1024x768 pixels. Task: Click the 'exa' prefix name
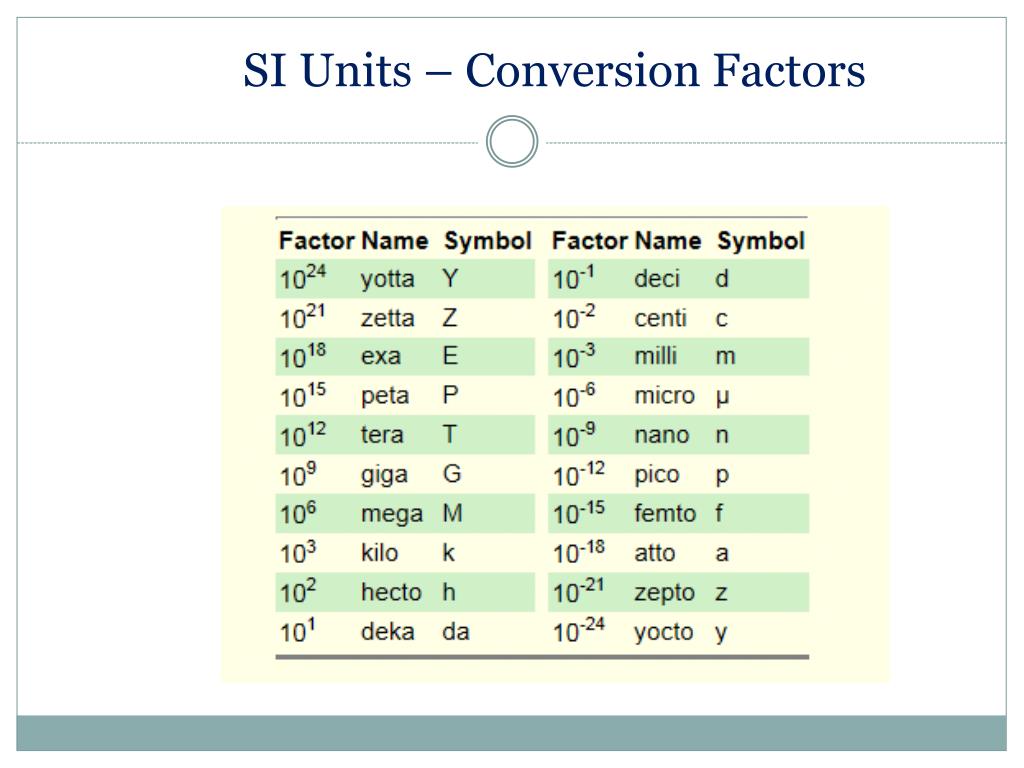point(381,357)
